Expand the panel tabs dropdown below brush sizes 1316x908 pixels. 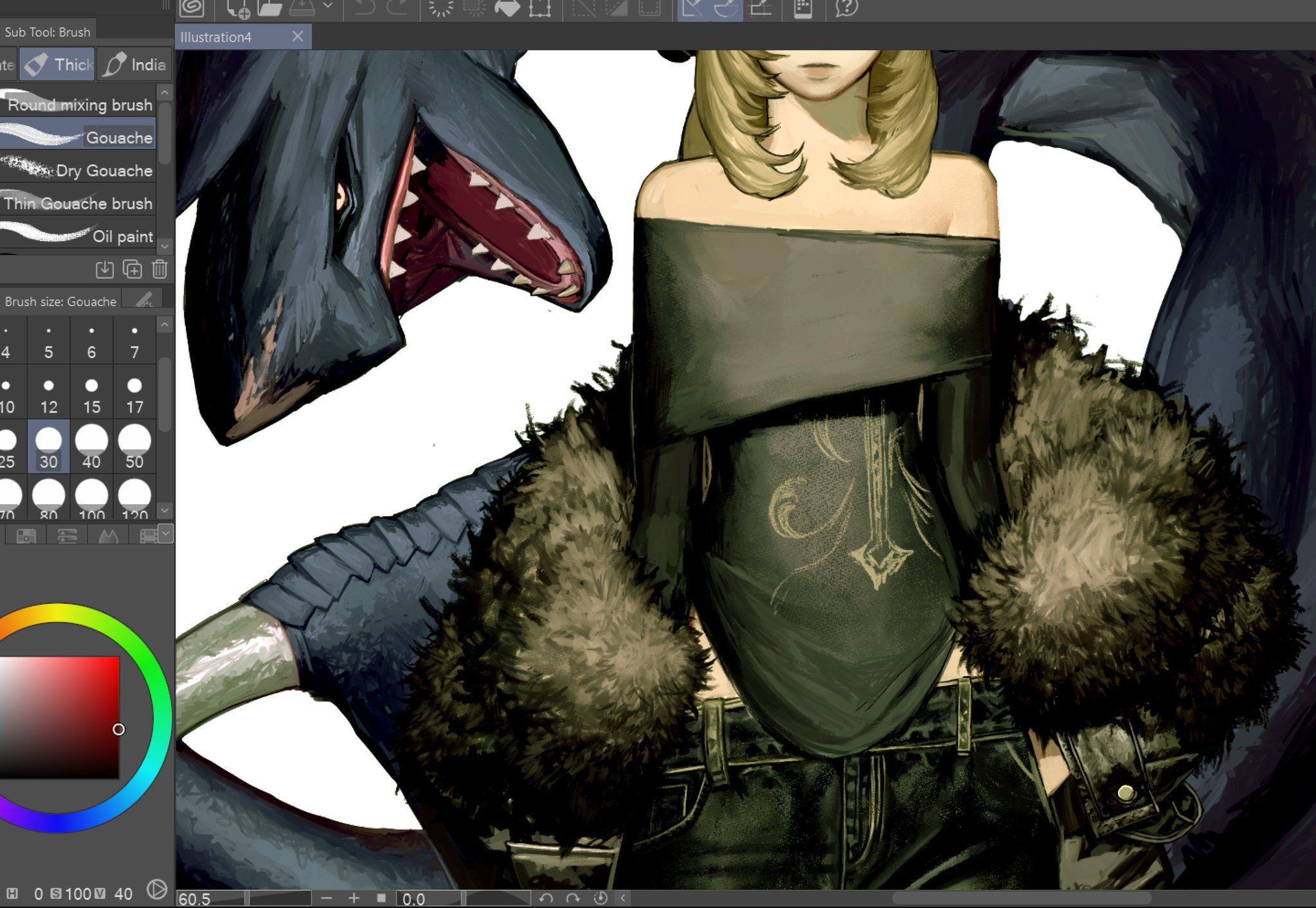click(x=165, y=533)
